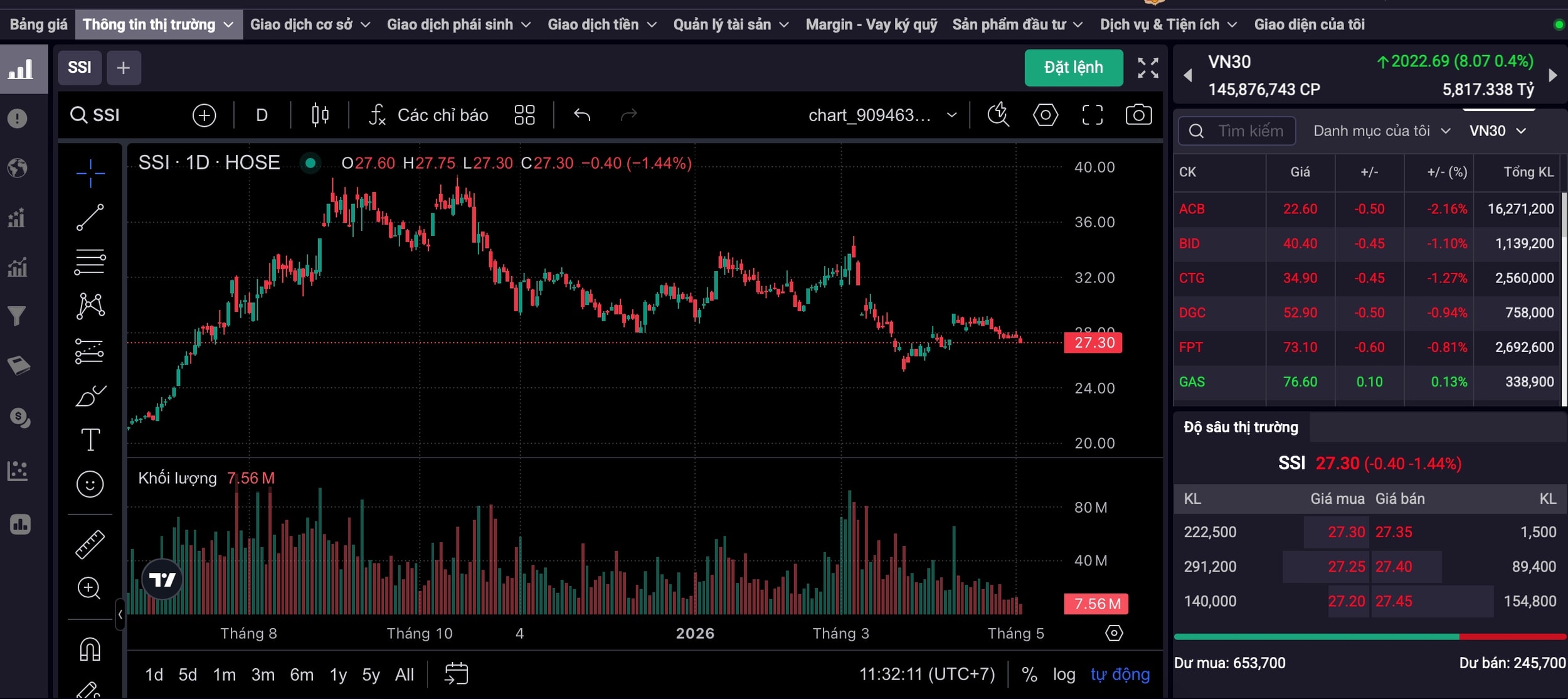Click the Tìm kiếm search field

[x=1237, y=131]
